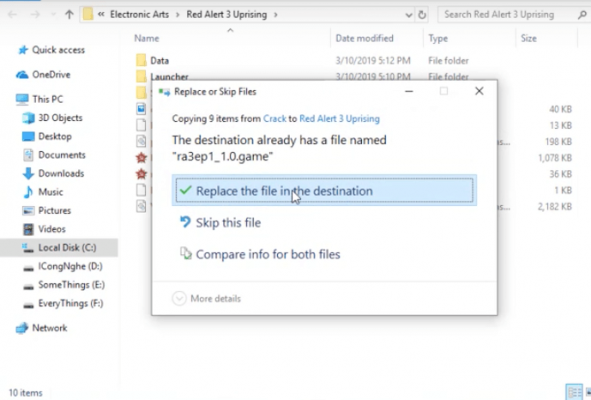Refresh the current folder view
This screenshot has height=400, width=591.
click(x=422, y=15)
